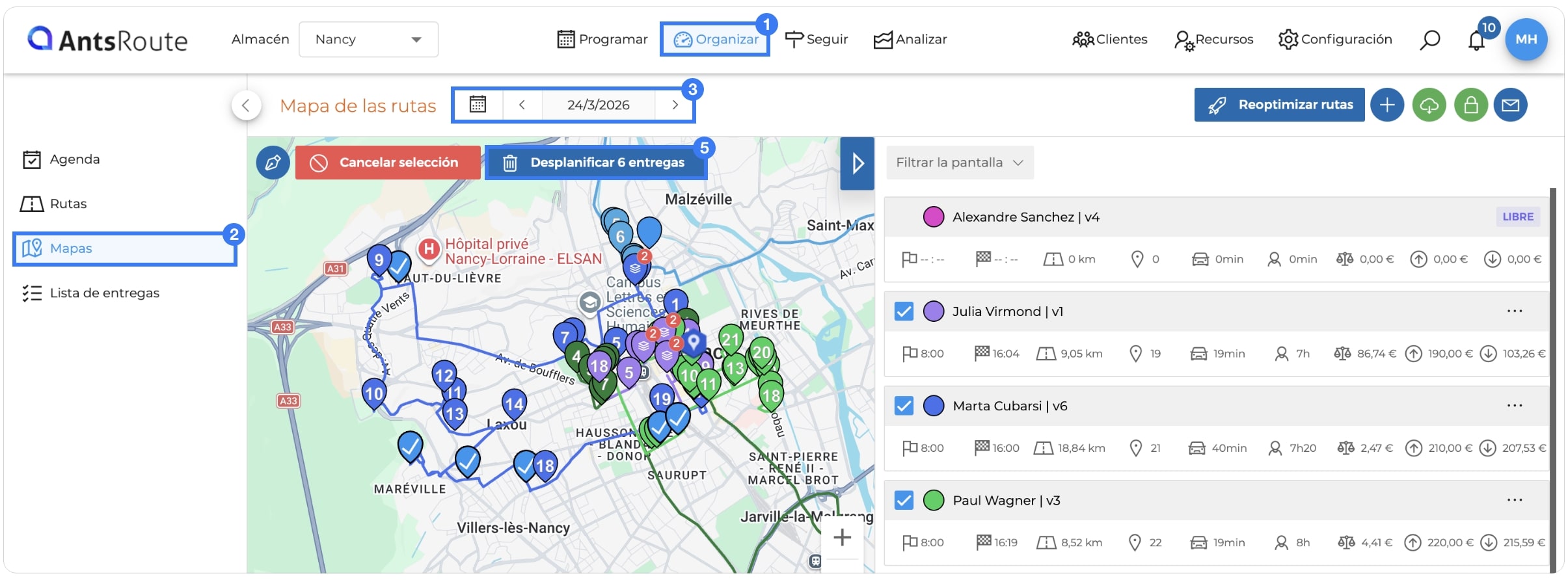Click Julia Virmond purple color swatch

tap(934, 311)
